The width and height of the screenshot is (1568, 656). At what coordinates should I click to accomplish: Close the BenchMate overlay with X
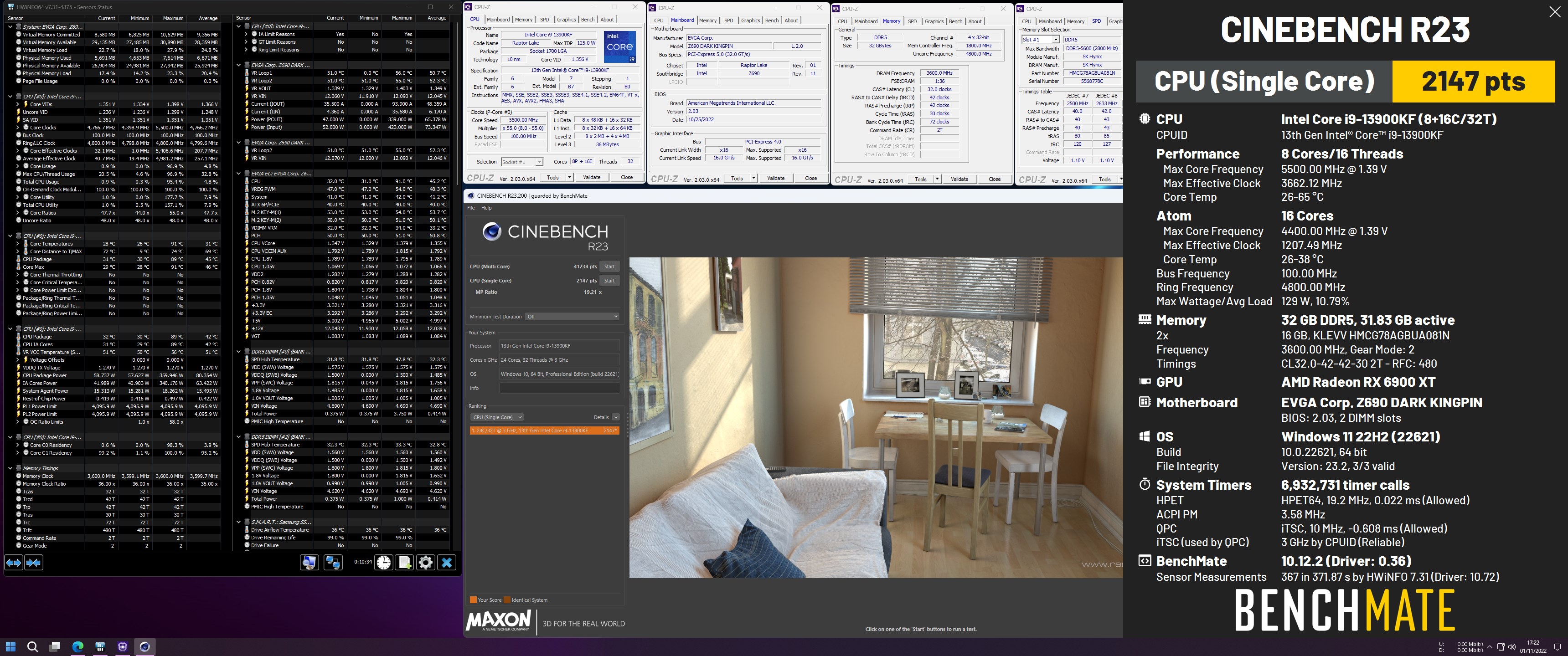click(x=1555, y=12)
